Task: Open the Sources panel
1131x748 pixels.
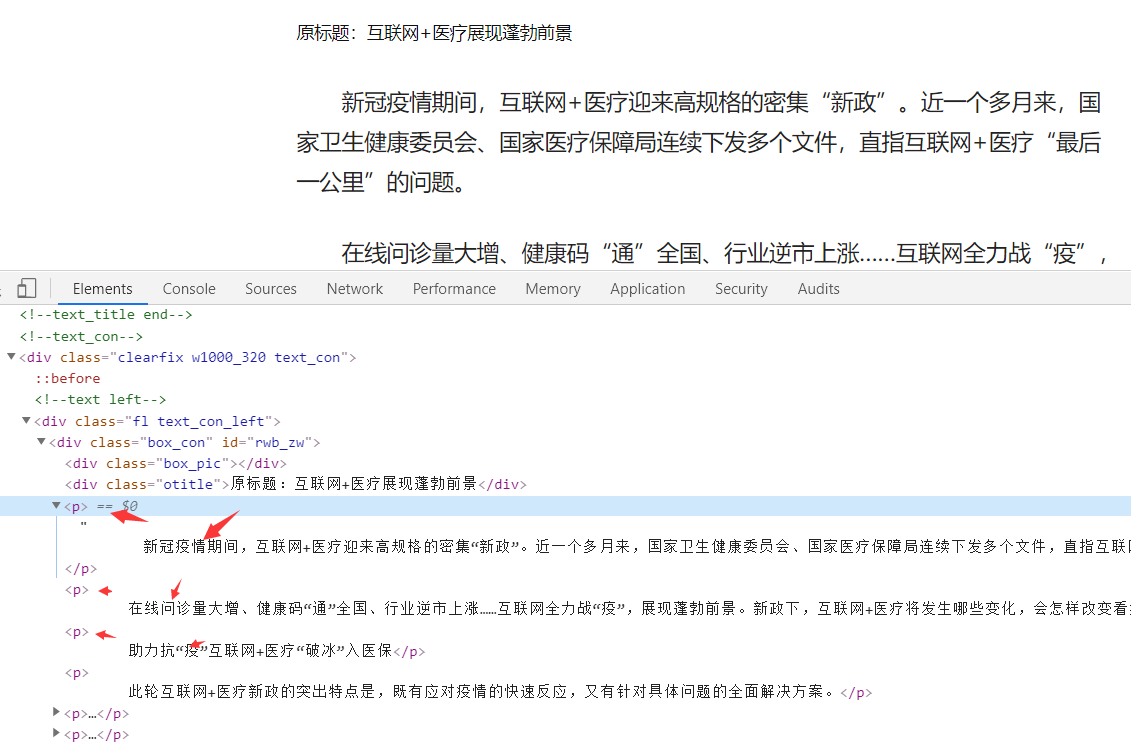Action: tap(270, 288)
